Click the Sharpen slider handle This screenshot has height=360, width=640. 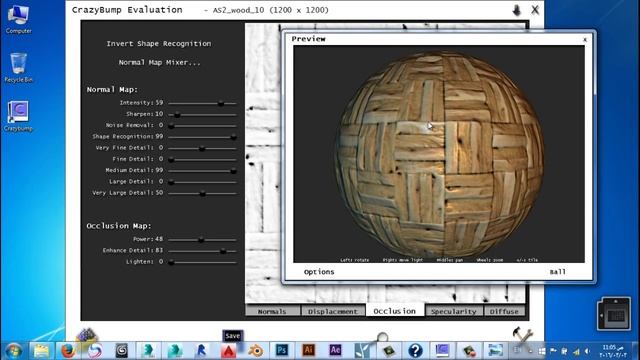coord(177,115)
